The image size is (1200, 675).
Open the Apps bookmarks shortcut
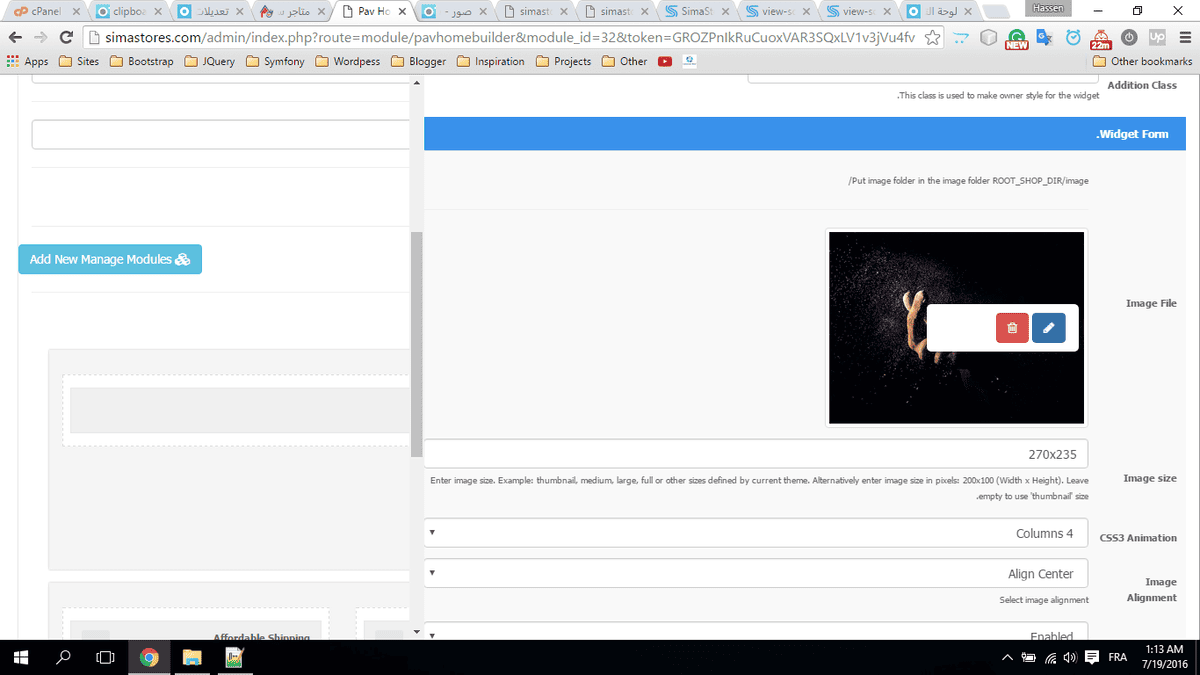click(x=27, y=61)
